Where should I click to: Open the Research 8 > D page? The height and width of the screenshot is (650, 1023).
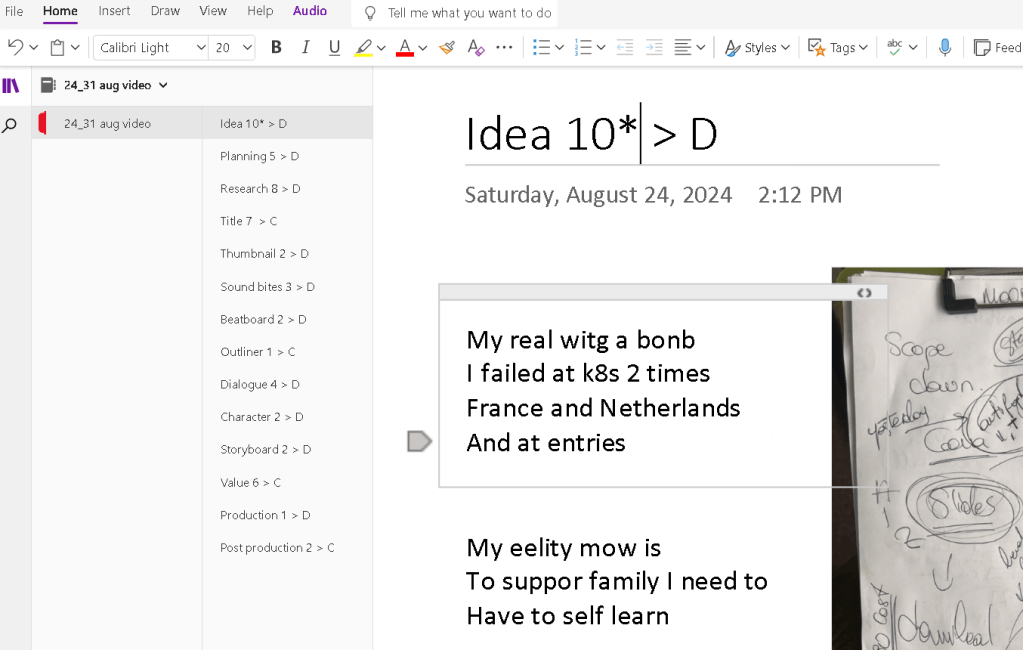point(288,189)
